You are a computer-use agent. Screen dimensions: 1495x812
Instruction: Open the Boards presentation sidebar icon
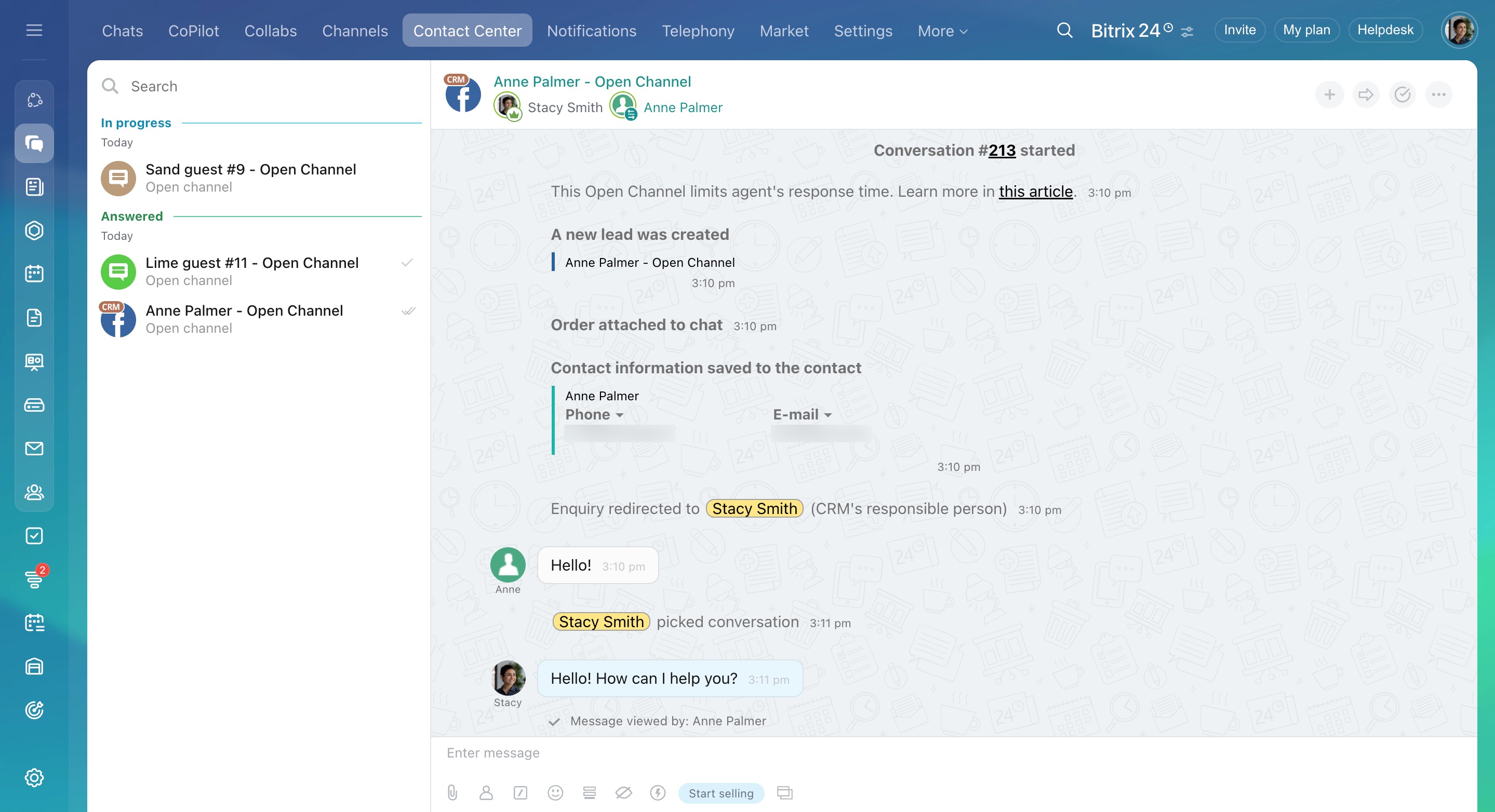34,361
